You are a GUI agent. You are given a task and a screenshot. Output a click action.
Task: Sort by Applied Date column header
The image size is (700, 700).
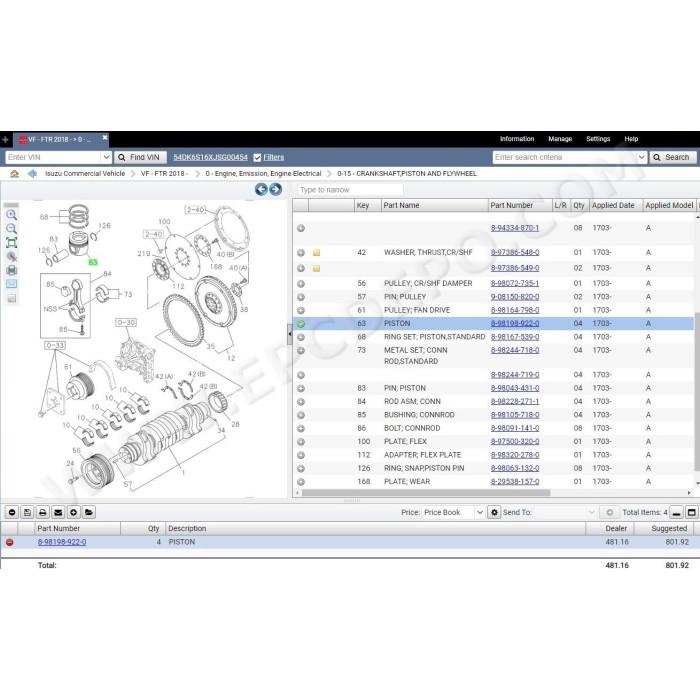(x=616, y=205)
